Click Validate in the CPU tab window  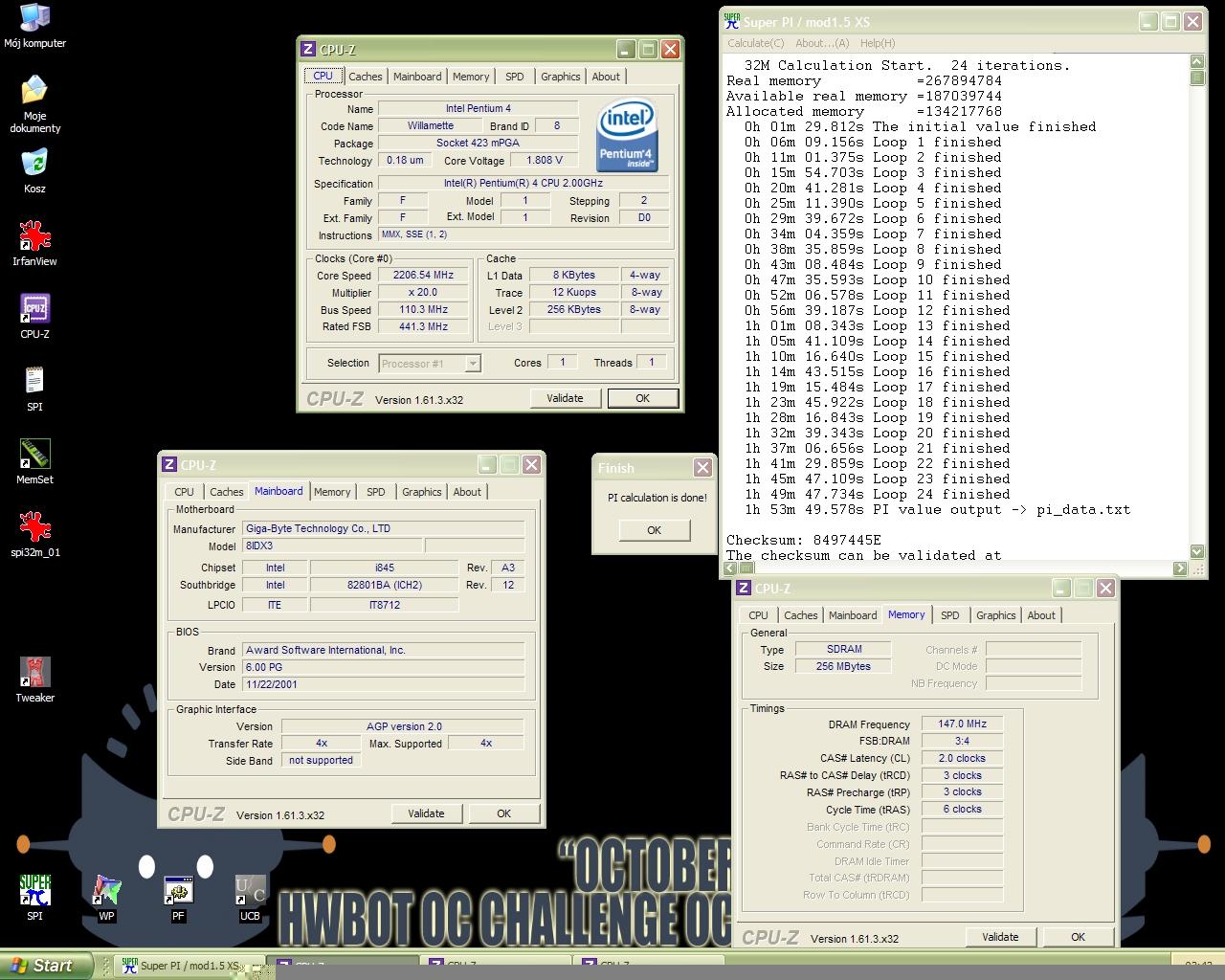click(x=565, y=398)
